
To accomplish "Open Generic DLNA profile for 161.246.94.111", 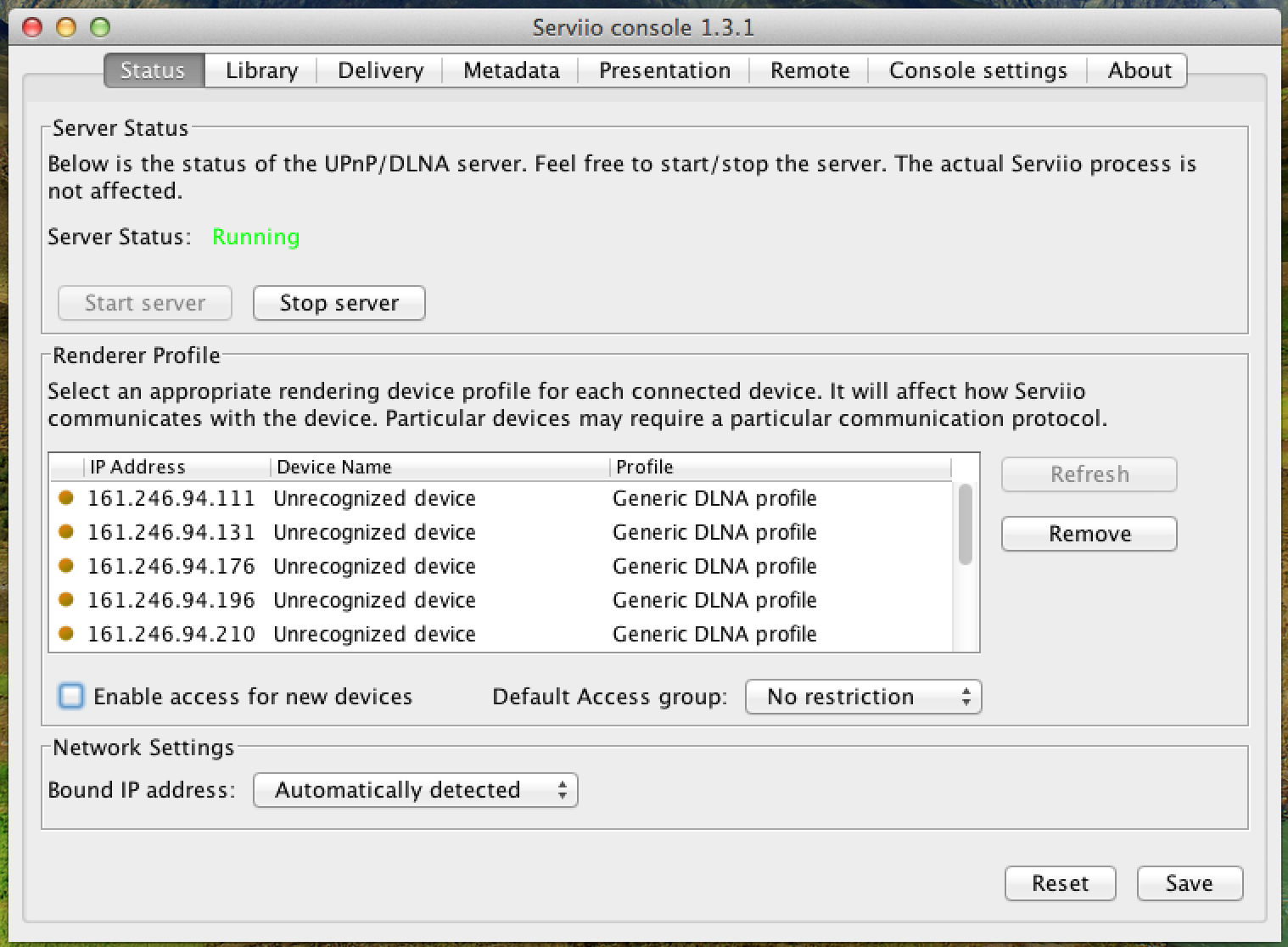I will (x=714, y=498).
